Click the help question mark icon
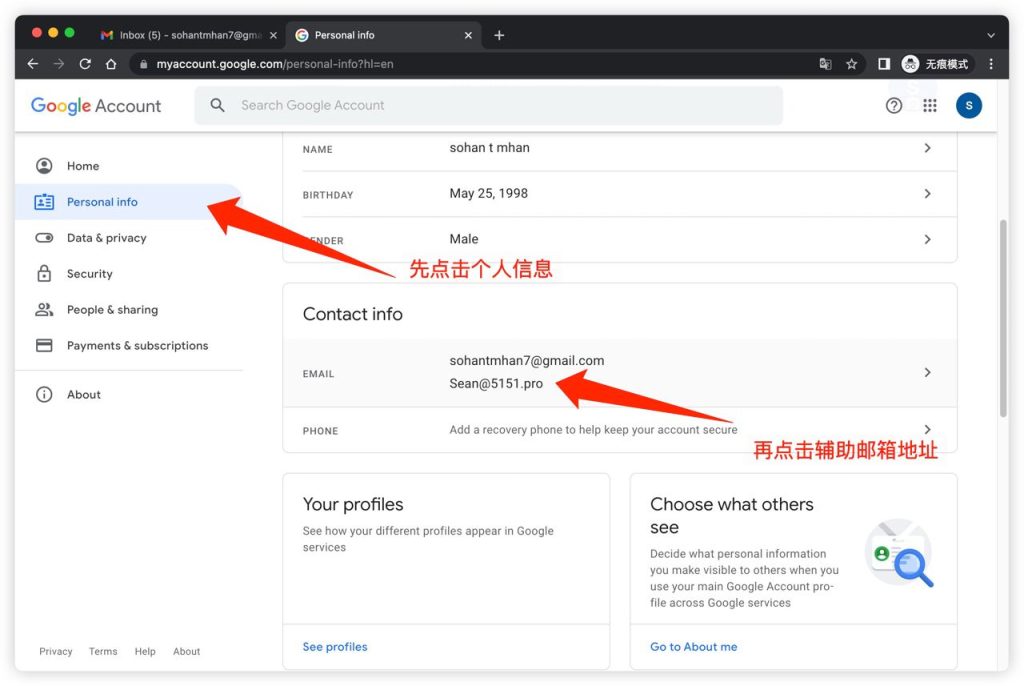Viewport: 1024px width, 686px height. pyautogui.click(x=894, y=105)
